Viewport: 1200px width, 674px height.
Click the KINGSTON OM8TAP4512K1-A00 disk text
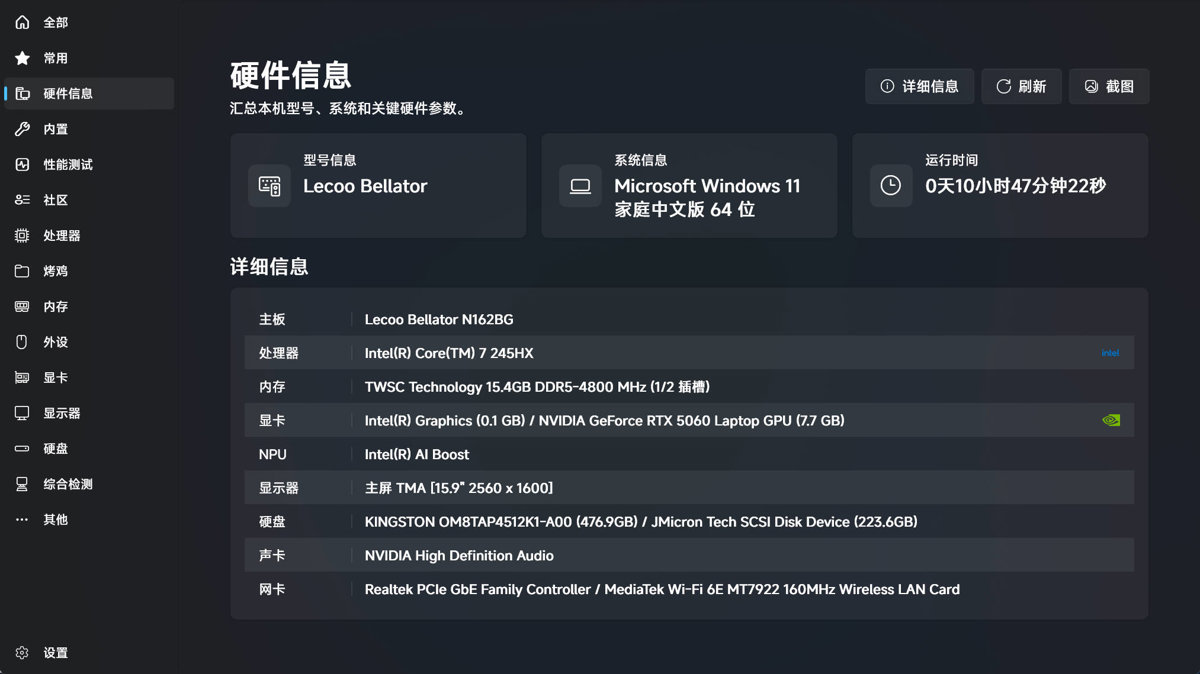[501, 522]
